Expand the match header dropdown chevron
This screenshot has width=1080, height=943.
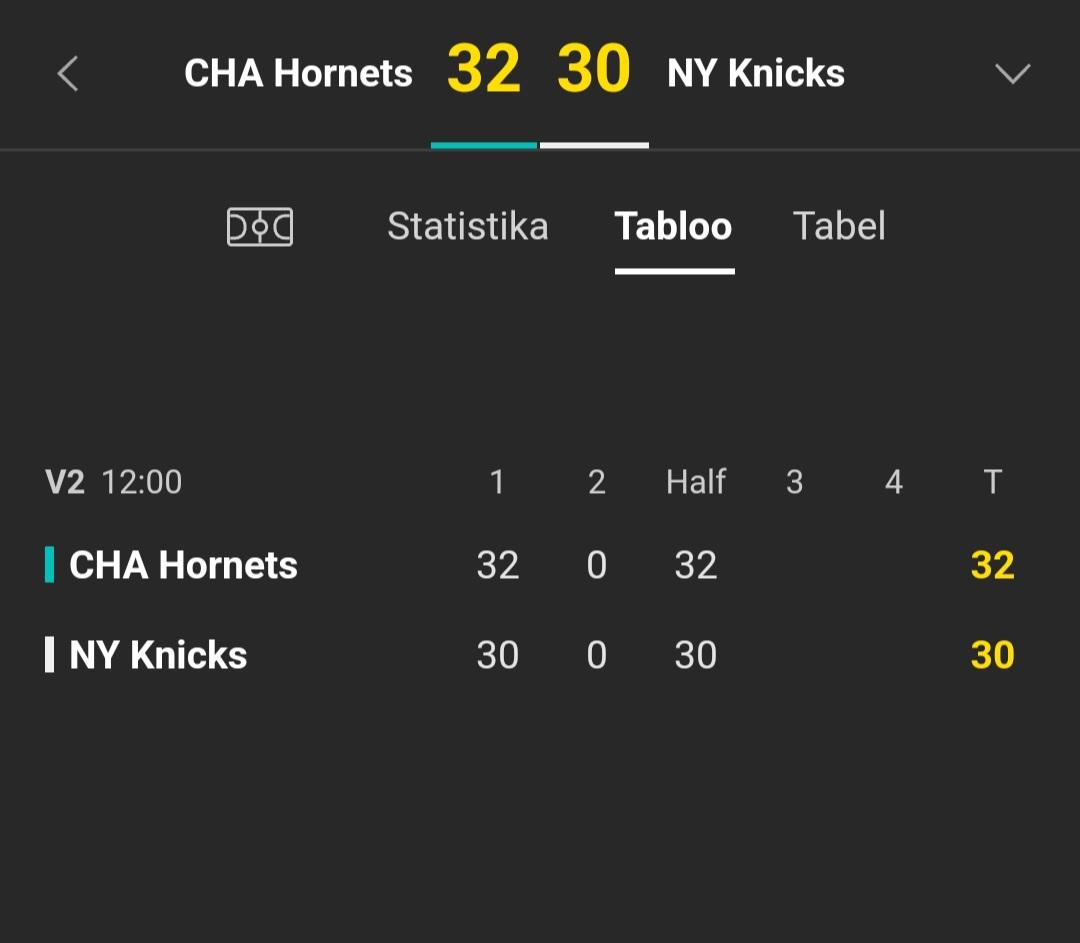pyautogui.click(x=1012, y=74)
